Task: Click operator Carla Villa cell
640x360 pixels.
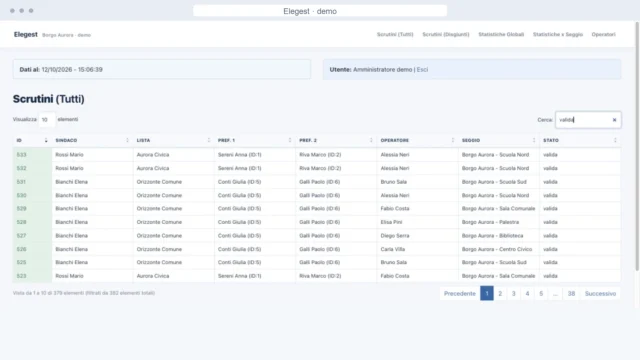Action: [418, 249]
